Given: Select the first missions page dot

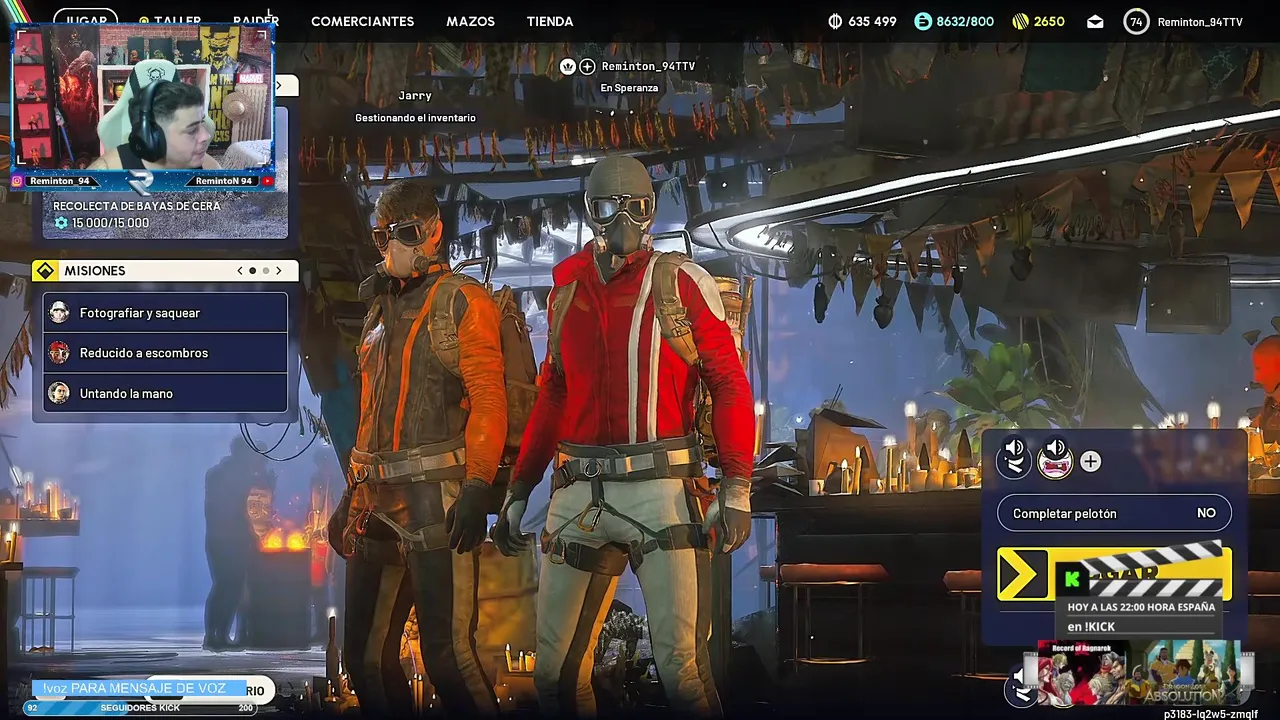Looking at the screenshot, I should 253,271.
